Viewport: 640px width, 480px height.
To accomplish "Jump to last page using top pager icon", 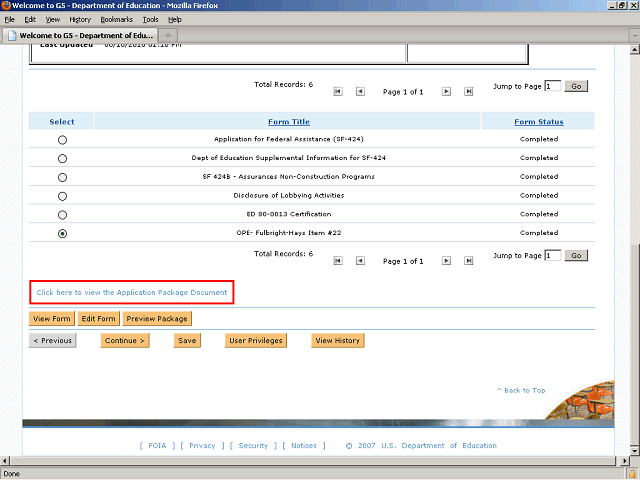I will (469, 91).
